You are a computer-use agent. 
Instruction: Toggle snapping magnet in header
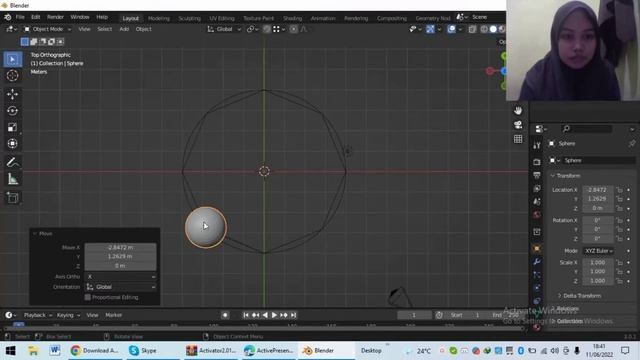tap(267, 29)
